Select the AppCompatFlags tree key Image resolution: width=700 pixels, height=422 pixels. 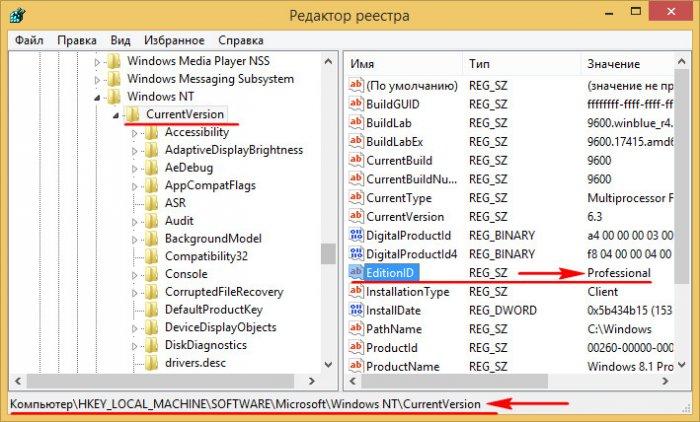coord(210,185)
